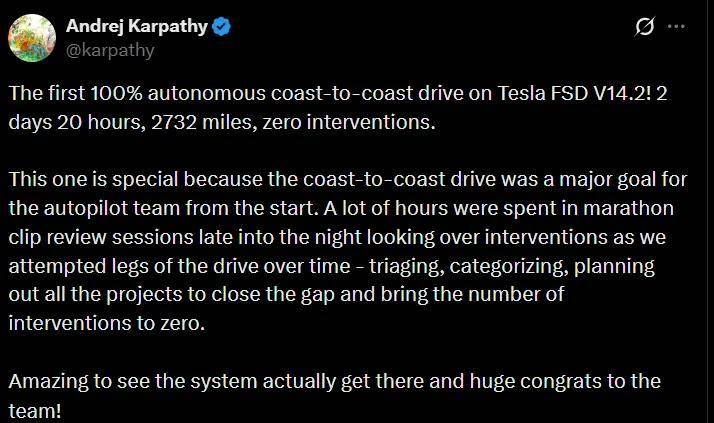Image resolution: width=714 pixels, height=423 pixels.
Task: Open the three-dot more options menu
Action: tap(681, 28)
